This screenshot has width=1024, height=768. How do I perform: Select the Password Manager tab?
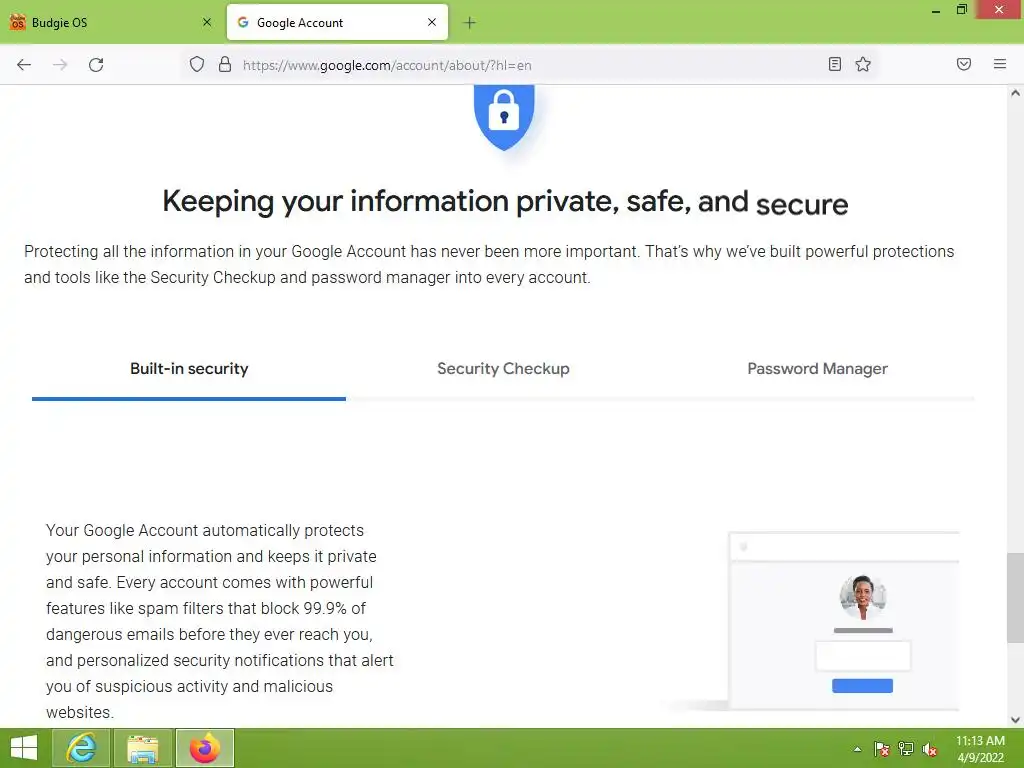click(817, 369)
